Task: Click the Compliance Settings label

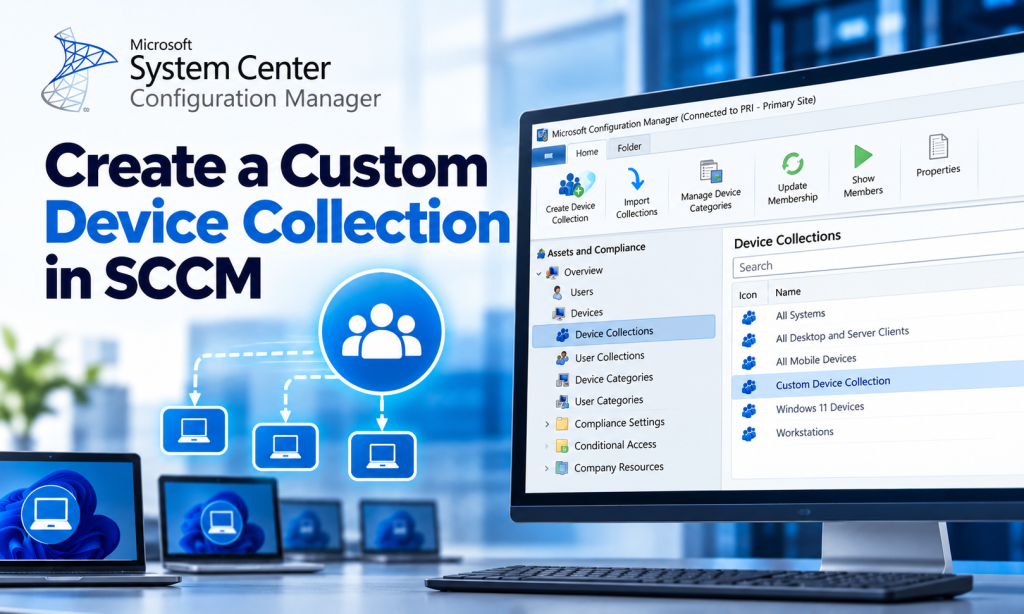Action: [x=619, y=423]
